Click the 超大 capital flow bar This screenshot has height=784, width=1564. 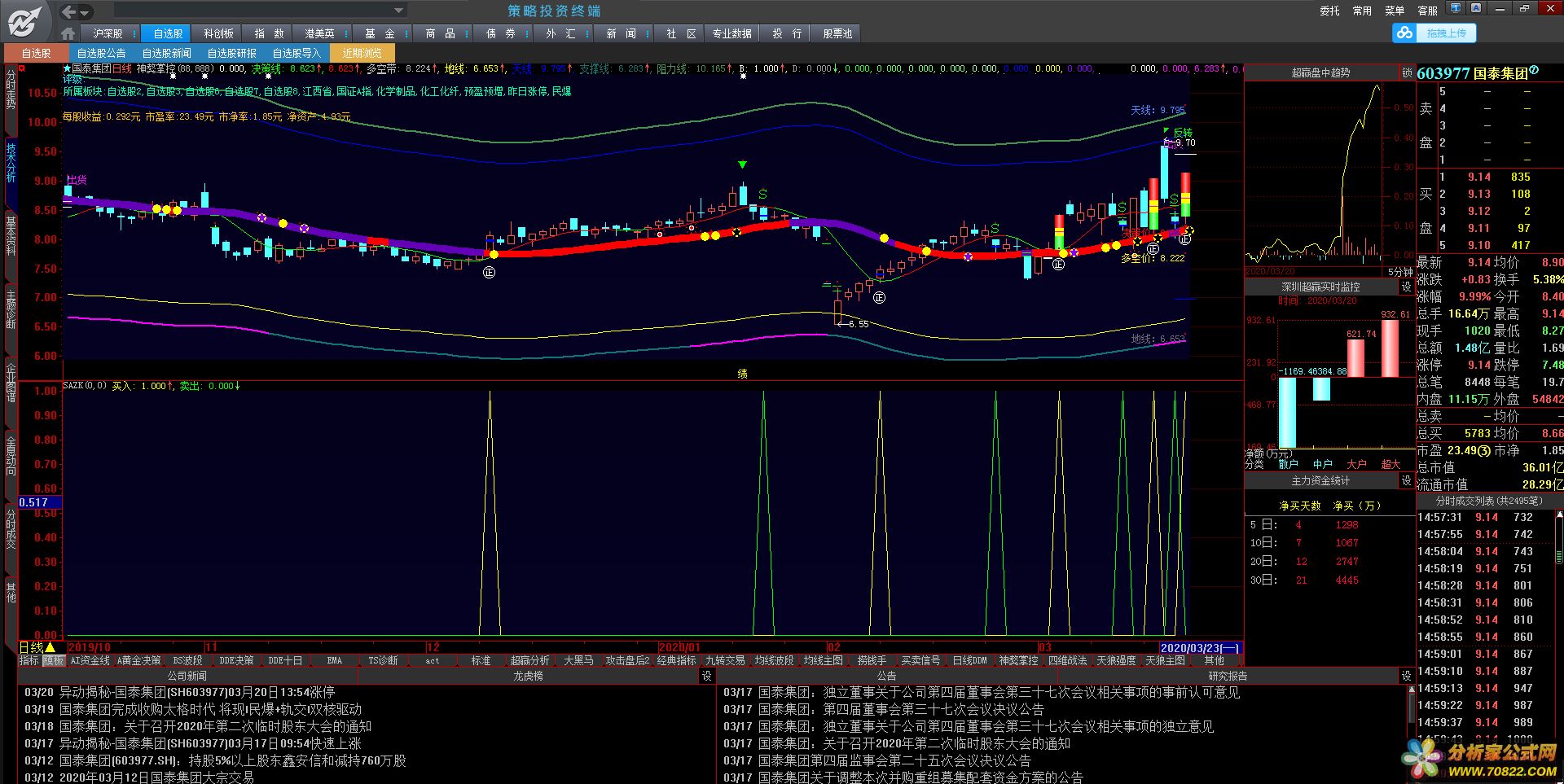[x=1390, y=348]
